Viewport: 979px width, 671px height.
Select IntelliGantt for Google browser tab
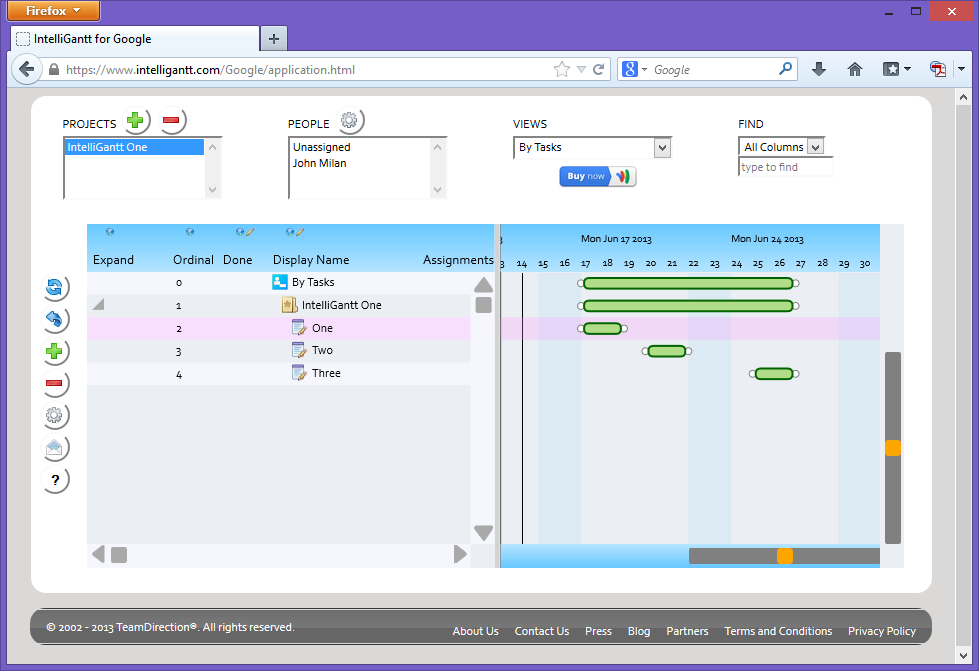[x=135, y=39]
